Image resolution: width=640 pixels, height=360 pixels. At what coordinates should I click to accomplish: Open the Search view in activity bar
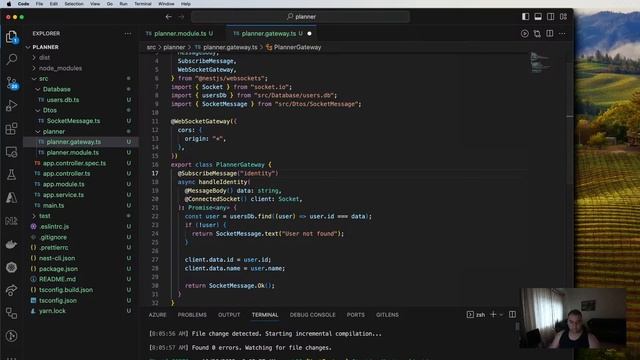tap(11, 60)
